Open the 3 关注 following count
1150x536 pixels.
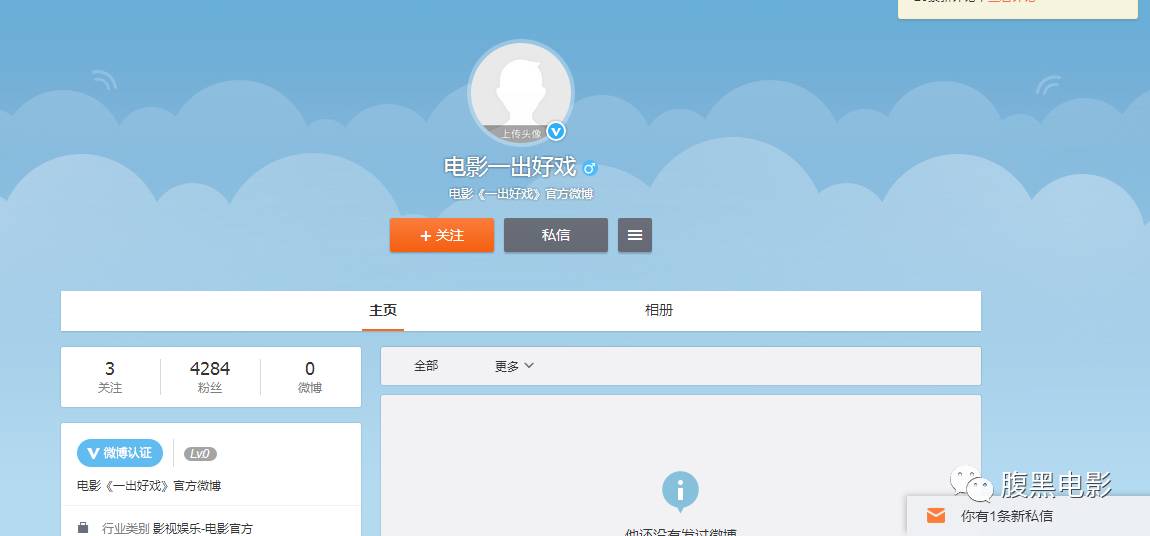click(110, 377)
